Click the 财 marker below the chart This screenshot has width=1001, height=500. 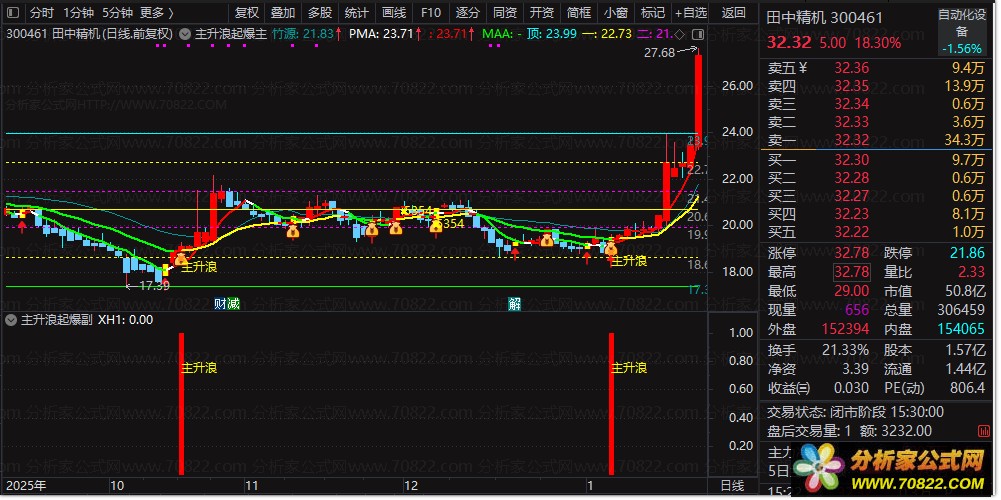(220, 304)
